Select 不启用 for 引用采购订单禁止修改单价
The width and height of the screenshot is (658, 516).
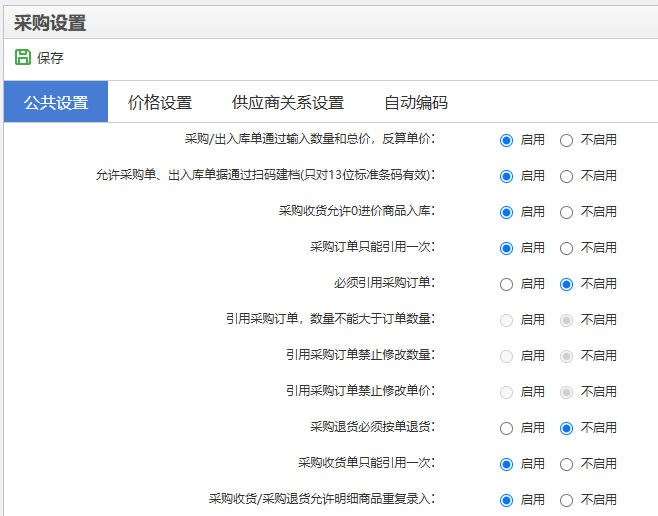coord(566,392)
